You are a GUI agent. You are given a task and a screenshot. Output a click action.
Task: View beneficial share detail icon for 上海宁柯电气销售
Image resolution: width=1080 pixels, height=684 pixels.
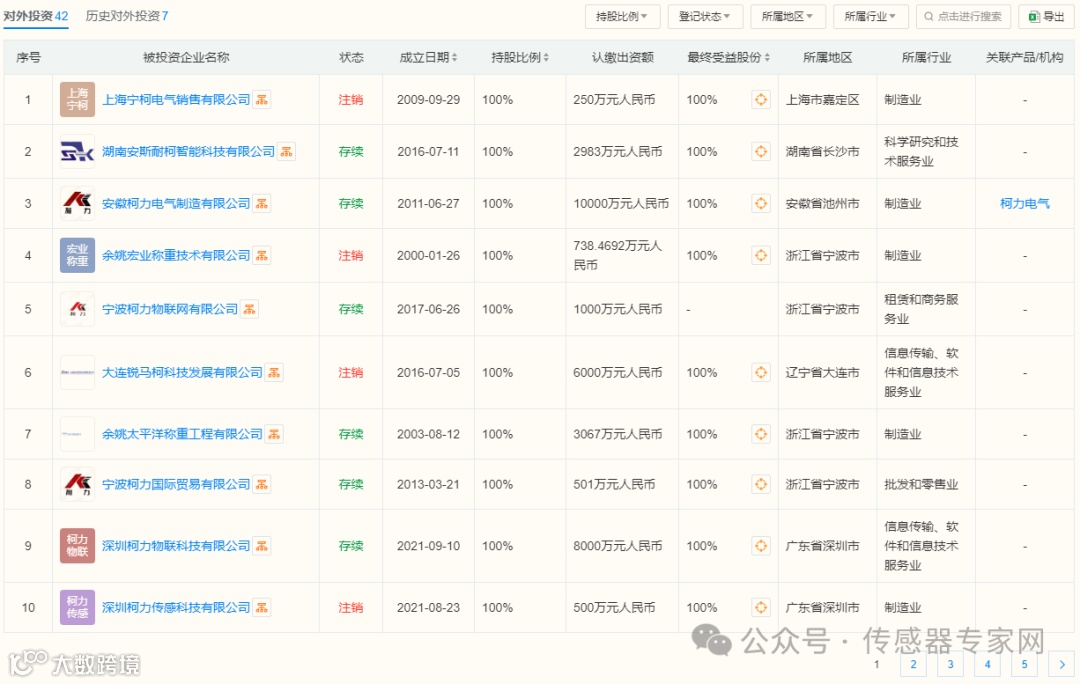point(761,100)
